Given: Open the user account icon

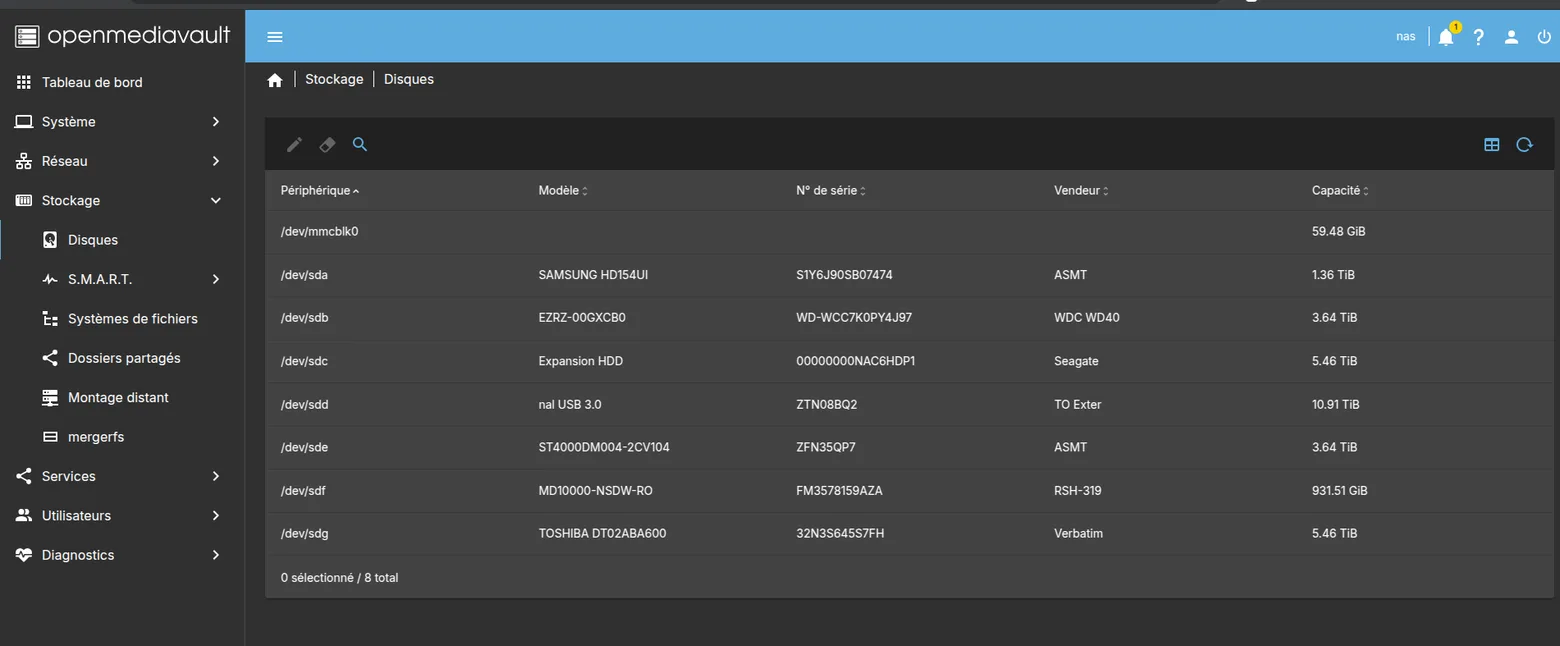Looking at the screenshot, I should click(1512, 37).
